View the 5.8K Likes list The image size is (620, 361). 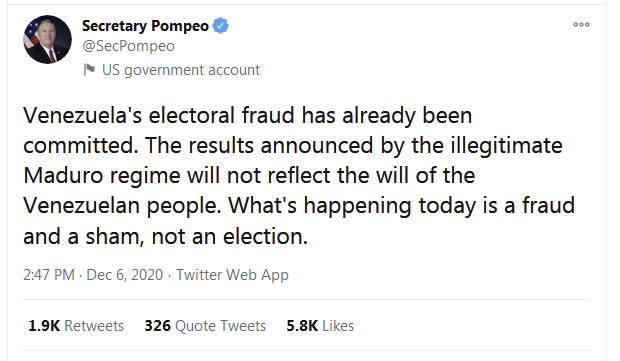(320, 326)
